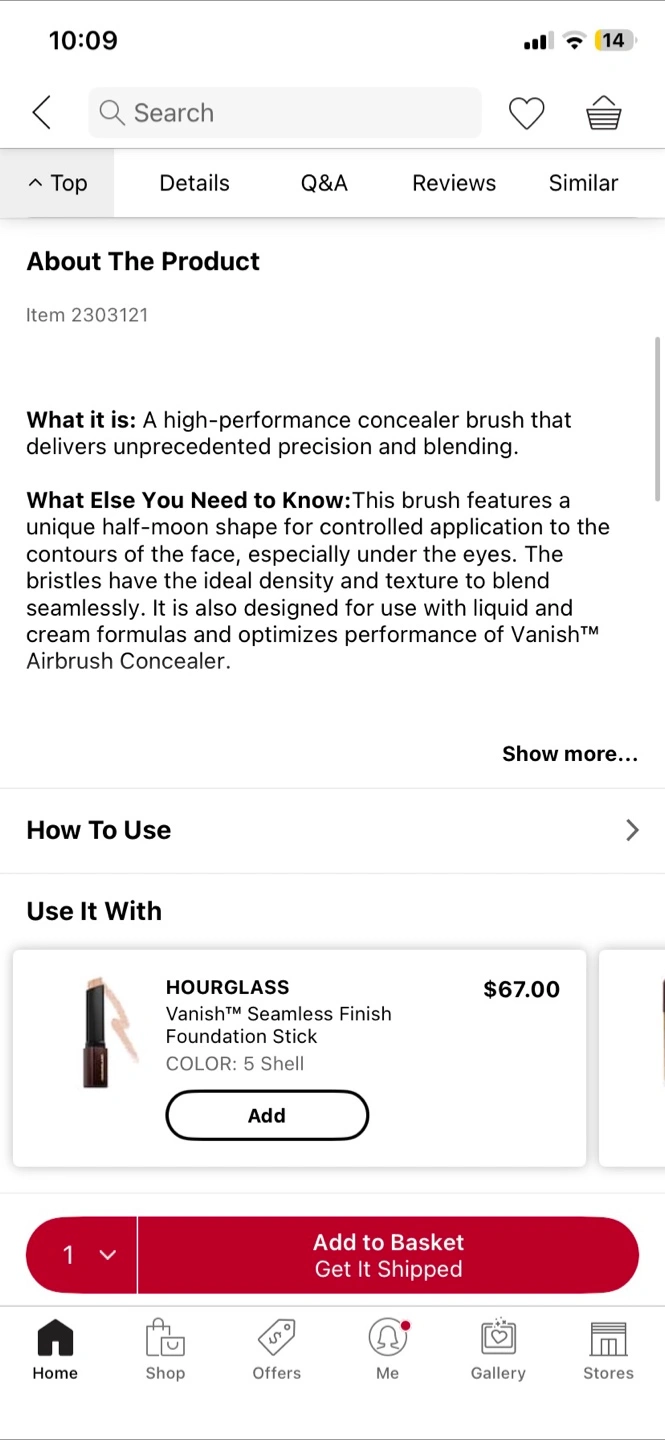665x1440 pixels.
Task: Add the Vanish Foundation Stick
Action: 267,1115
